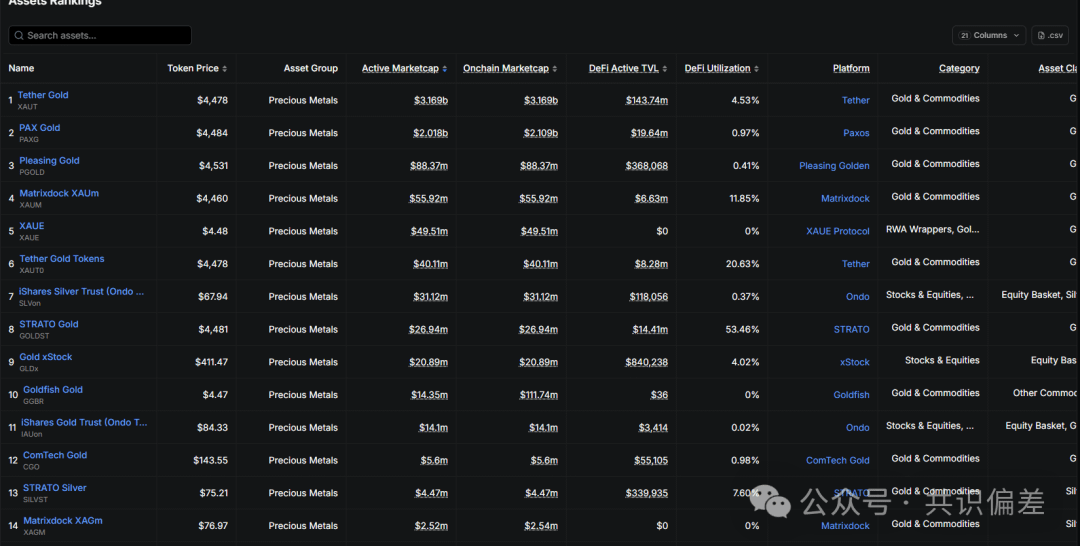The height and width of the screenshot is (546, 1080).
Task: Click the Asset Group column header
Action: click(x=311, y=68)
